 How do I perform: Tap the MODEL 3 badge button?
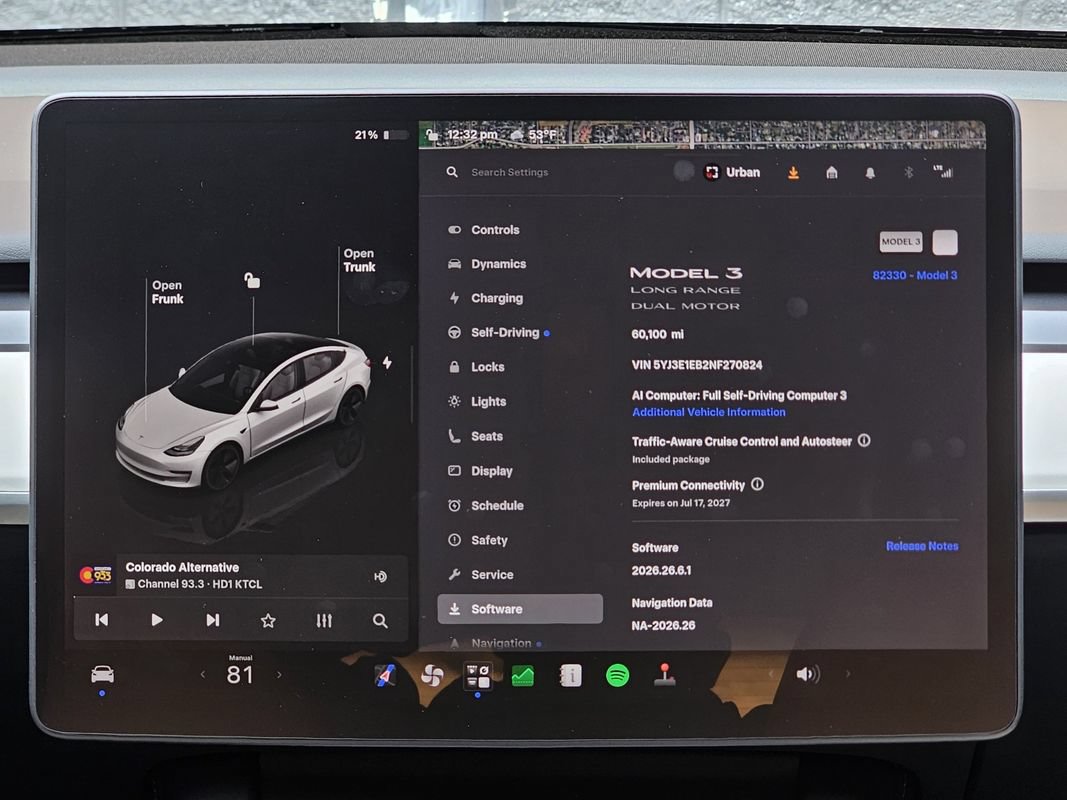coord(901,241)
